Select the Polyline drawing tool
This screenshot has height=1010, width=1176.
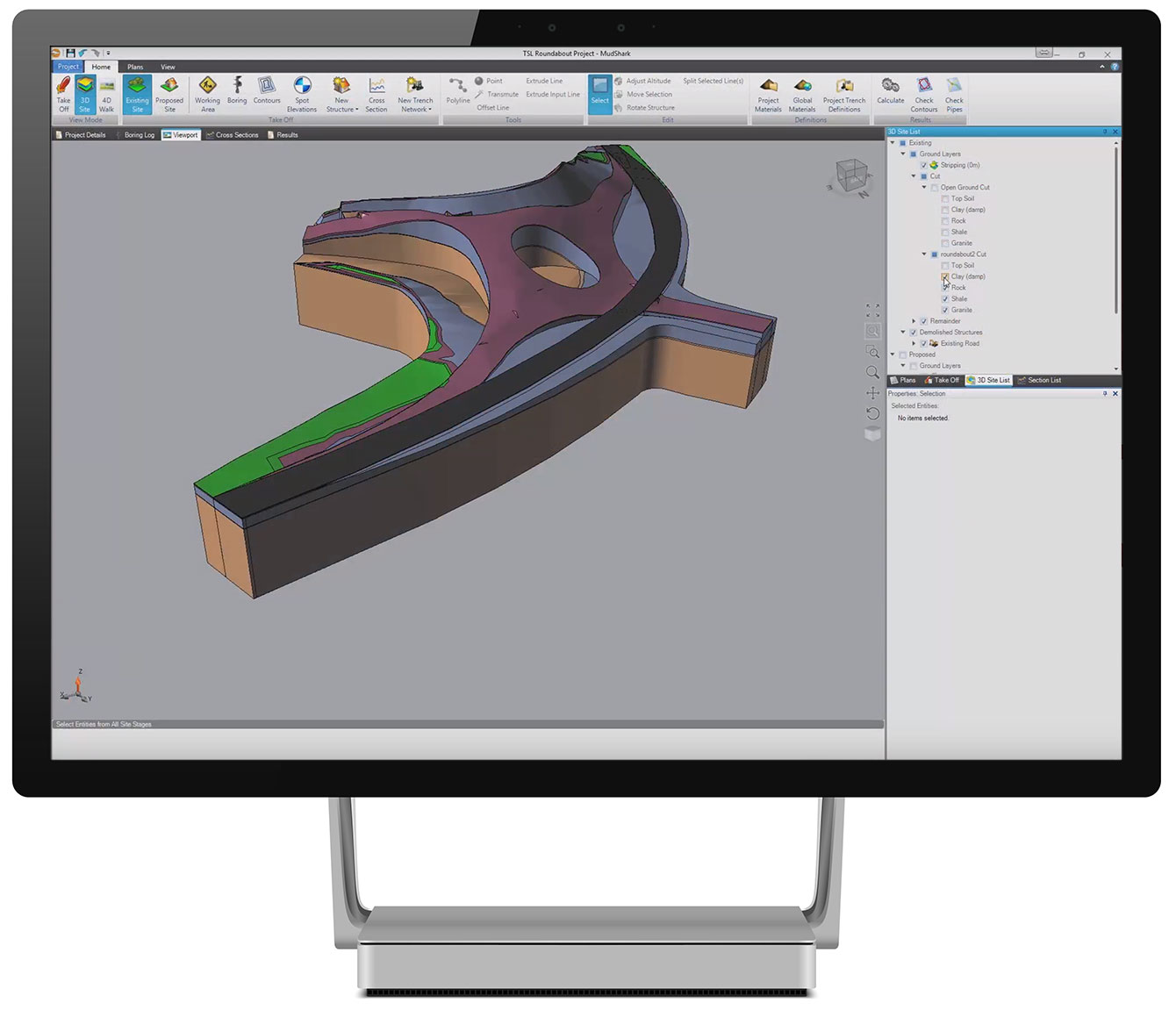(458, 91)
